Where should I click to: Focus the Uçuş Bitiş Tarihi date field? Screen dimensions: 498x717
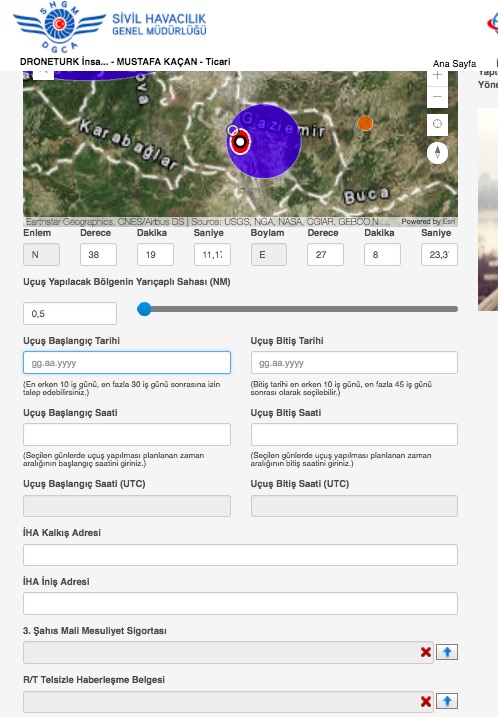[x=354, y=363]
